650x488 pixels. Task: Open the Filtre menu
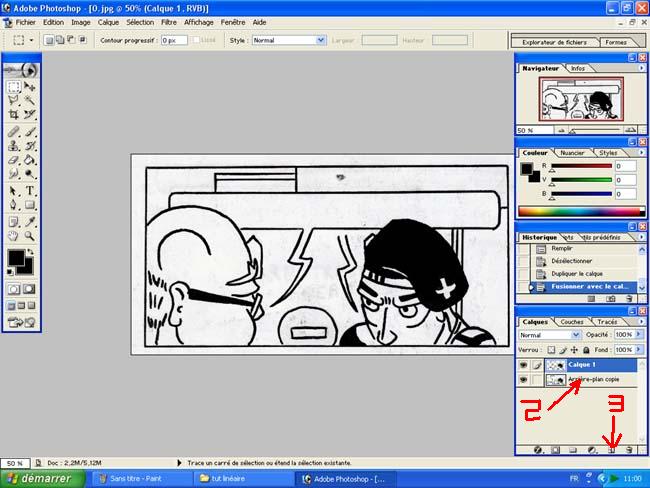coord(169,22)
